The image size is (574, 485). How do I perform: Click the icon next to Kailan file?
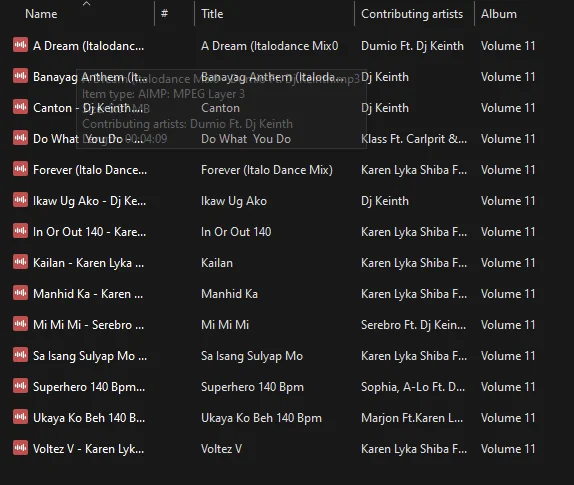click(20, 262)
